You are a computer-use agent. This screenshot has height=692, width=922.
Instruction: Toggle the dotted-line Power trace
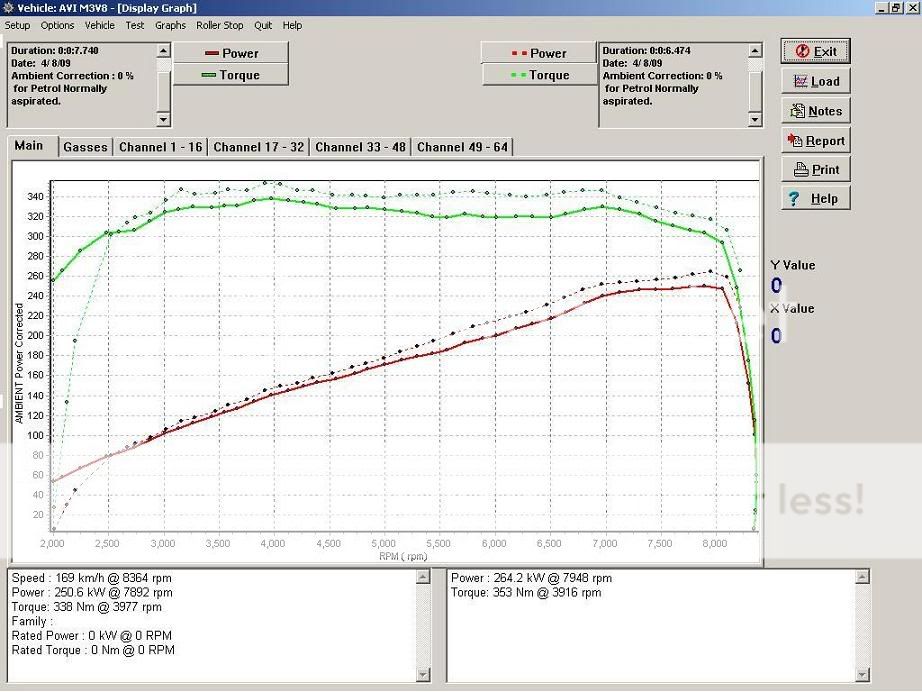[539, 53]
